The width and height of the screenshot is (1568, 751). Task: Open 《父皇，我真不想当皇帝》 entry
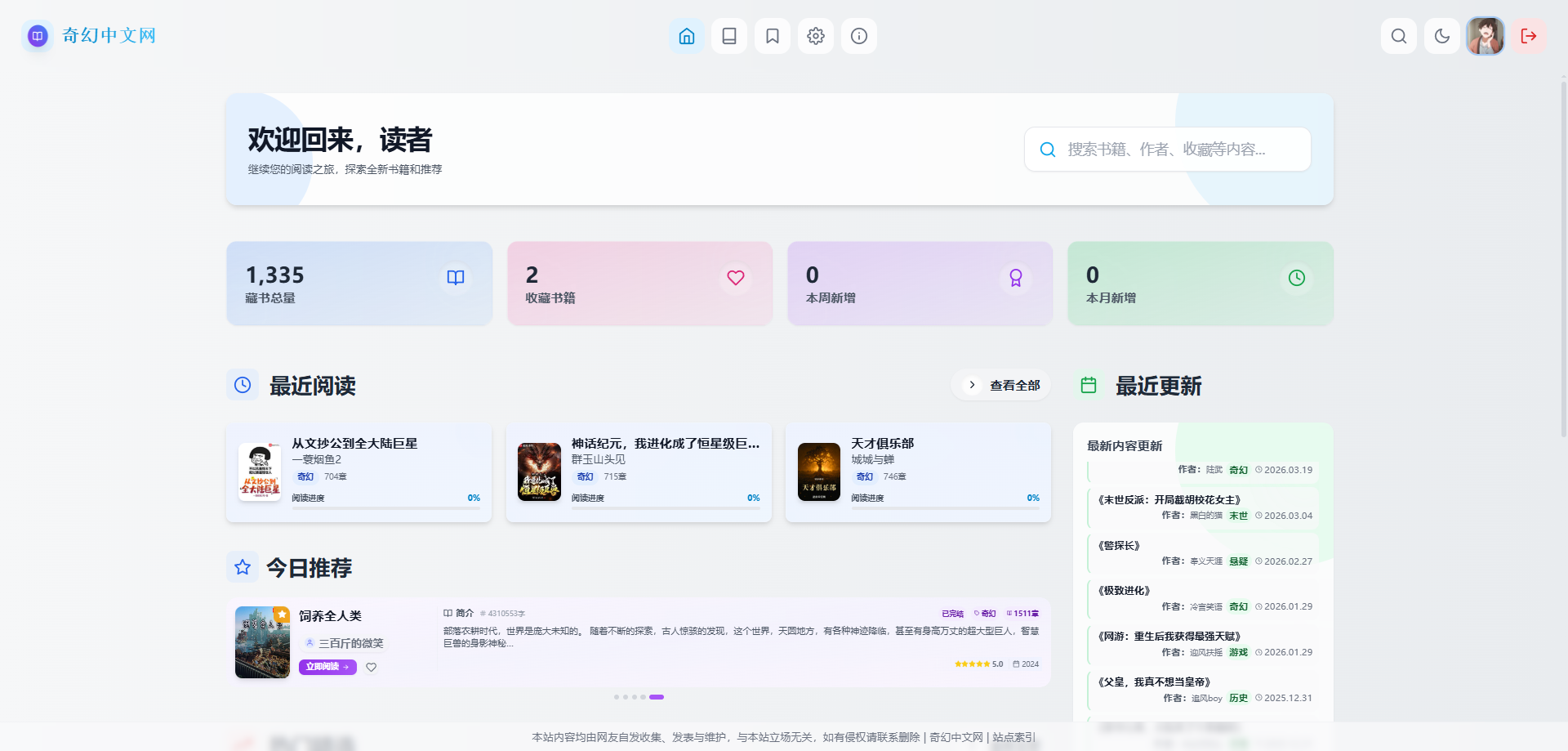1202,690
